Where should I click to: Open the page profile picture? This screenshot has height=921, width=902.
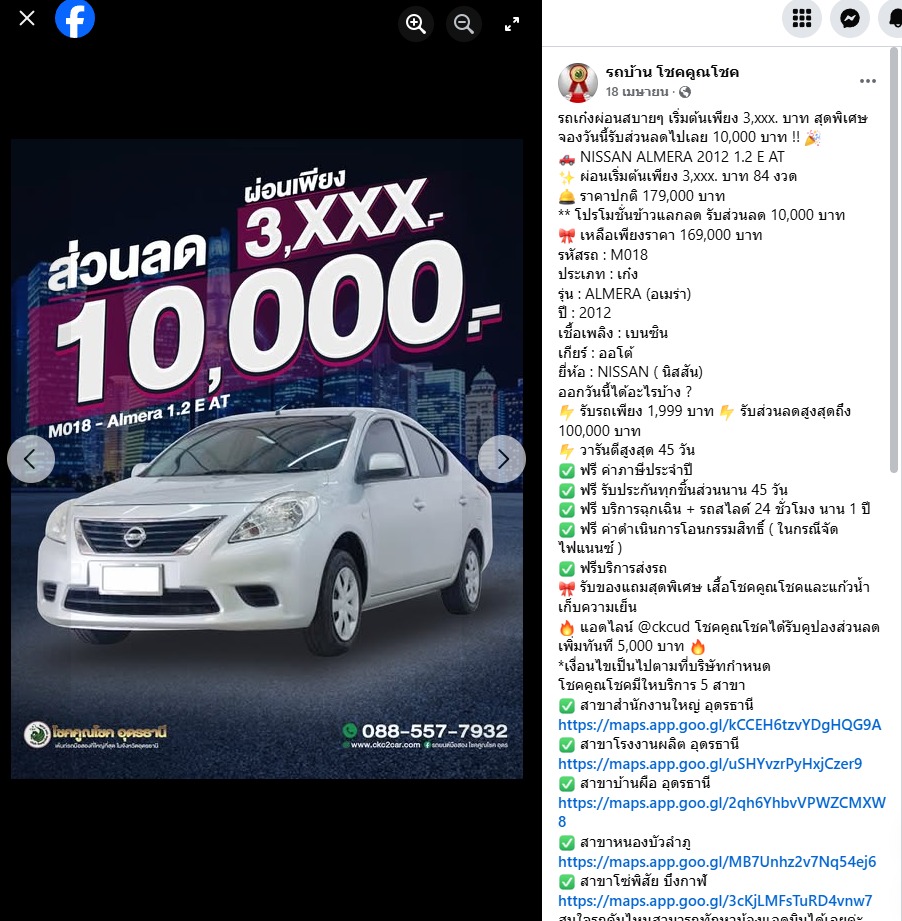(x=577, y=82)
